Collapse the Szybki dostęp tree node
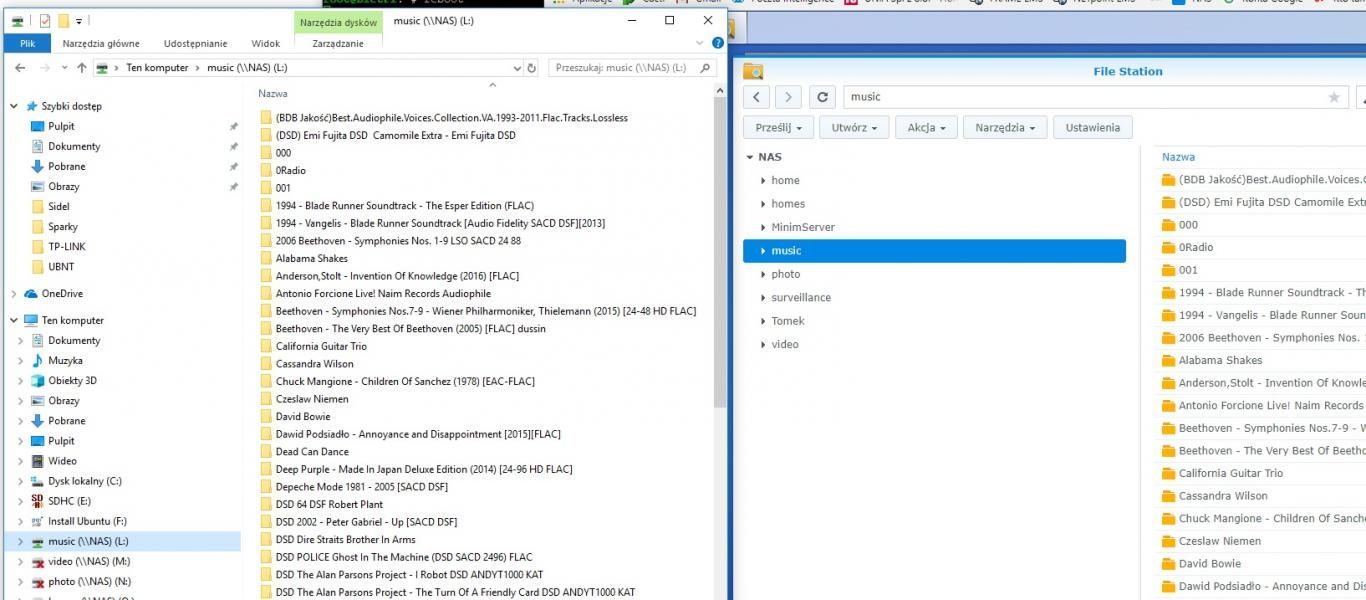Screen dimensions: 1366x600 tap(14, 106)
